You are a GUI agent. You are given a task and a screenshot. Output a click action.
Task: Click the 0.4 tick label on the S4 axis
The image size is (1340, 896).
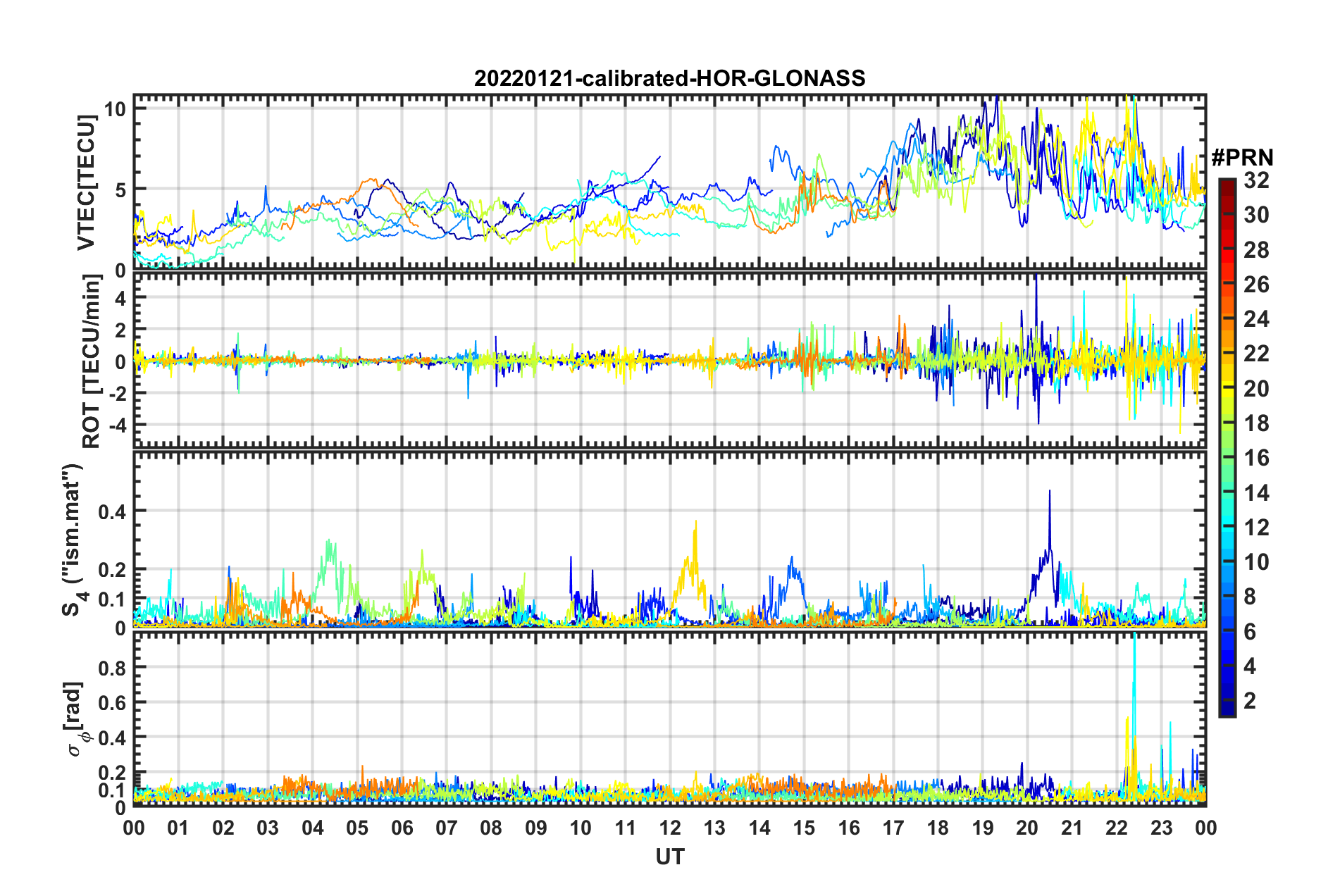point(112,511)
